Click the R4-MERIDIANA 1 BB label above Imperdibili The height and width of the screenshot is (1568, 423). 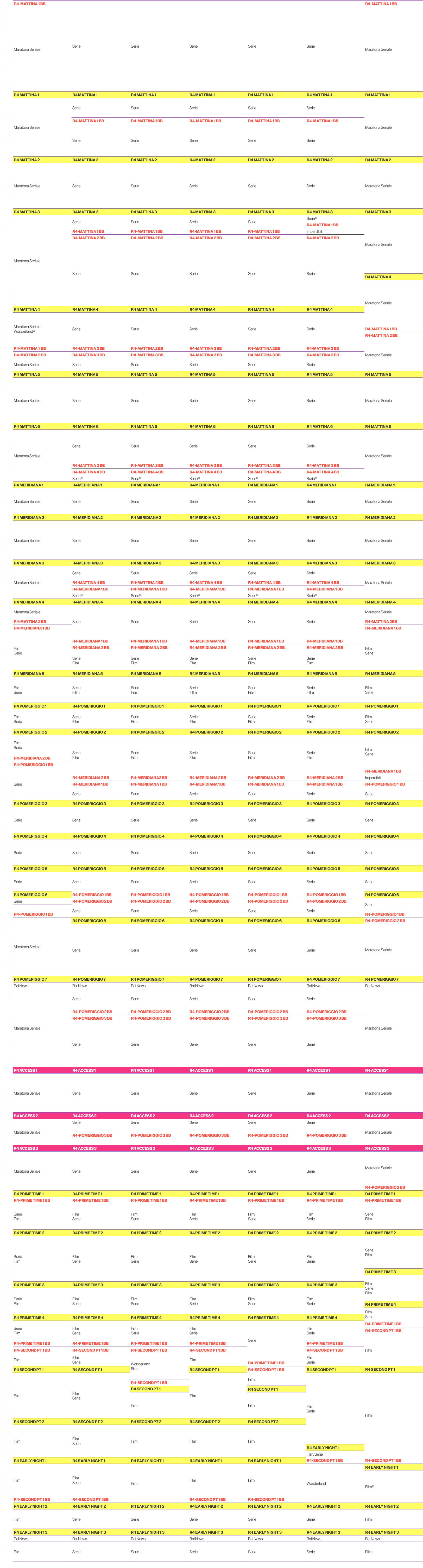(383, 771)
